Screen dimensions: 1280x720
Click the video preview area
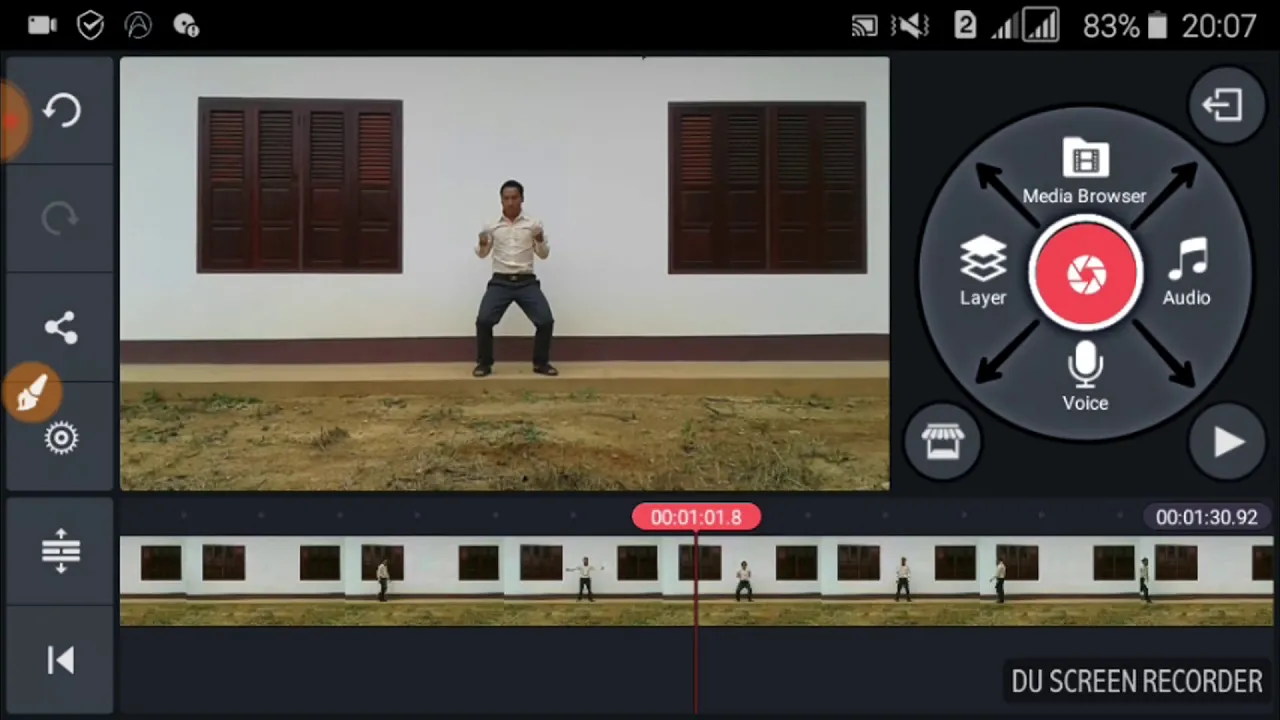point(505,274)
